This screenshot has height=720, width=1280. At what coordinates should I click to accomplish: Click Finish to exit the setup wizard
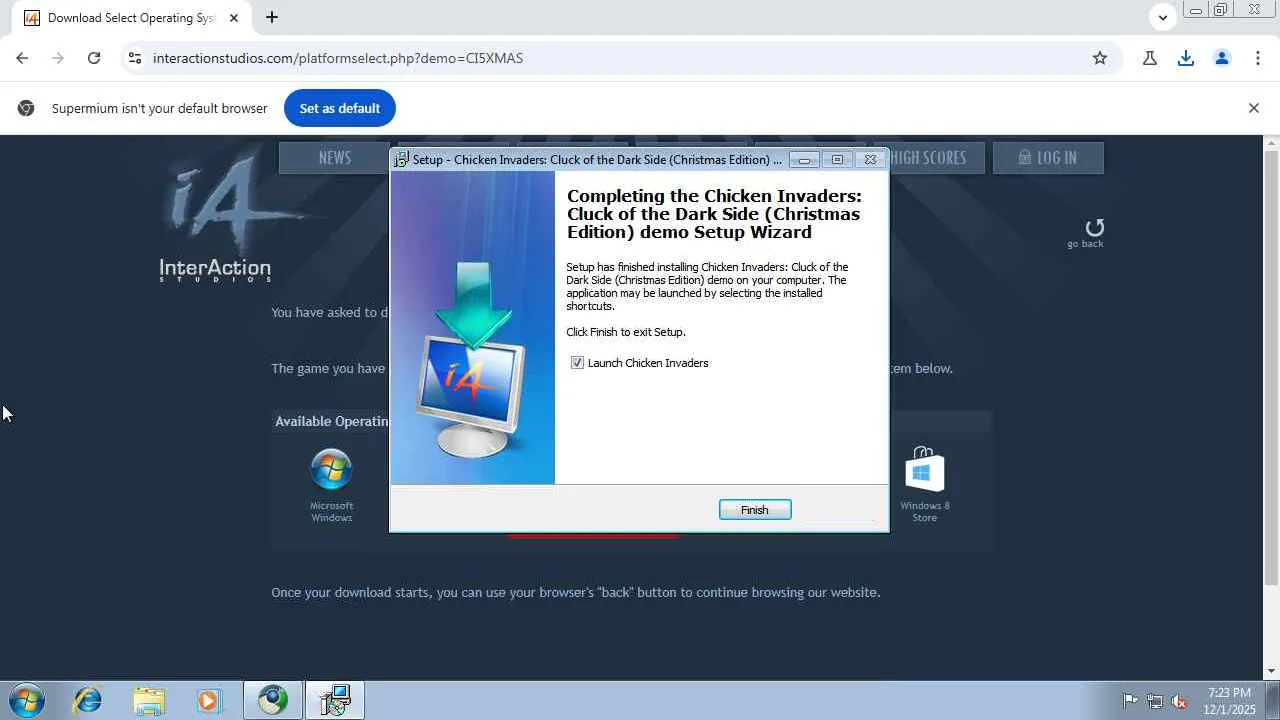(755, 510)
